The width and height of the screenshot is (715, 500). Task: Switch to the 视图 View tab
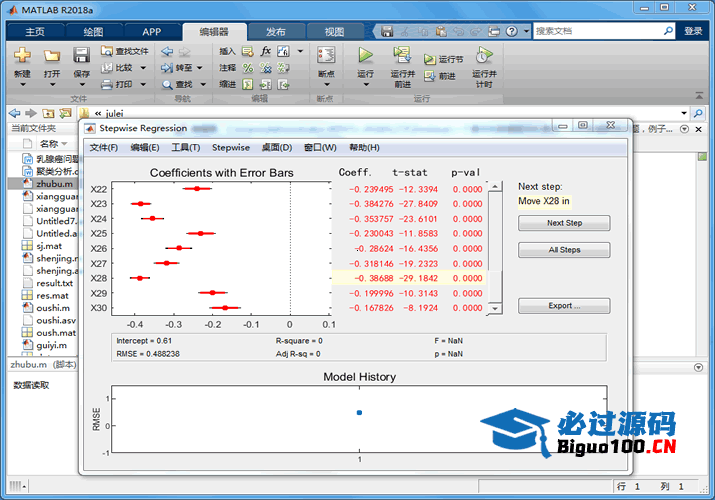[x=334, y=31]
